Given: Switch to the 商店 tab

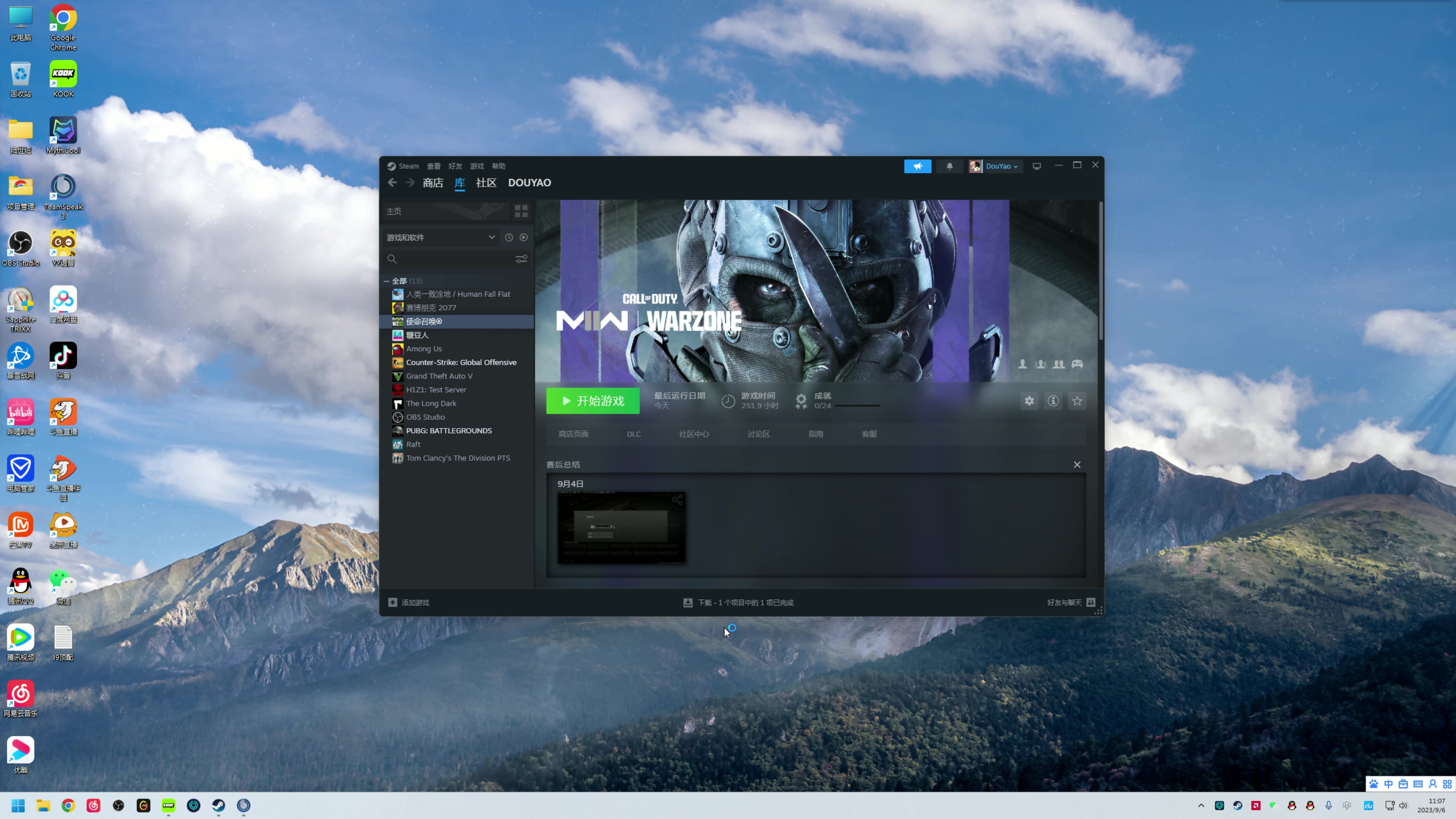Looking at the screenshot, I should coord(433,182).
